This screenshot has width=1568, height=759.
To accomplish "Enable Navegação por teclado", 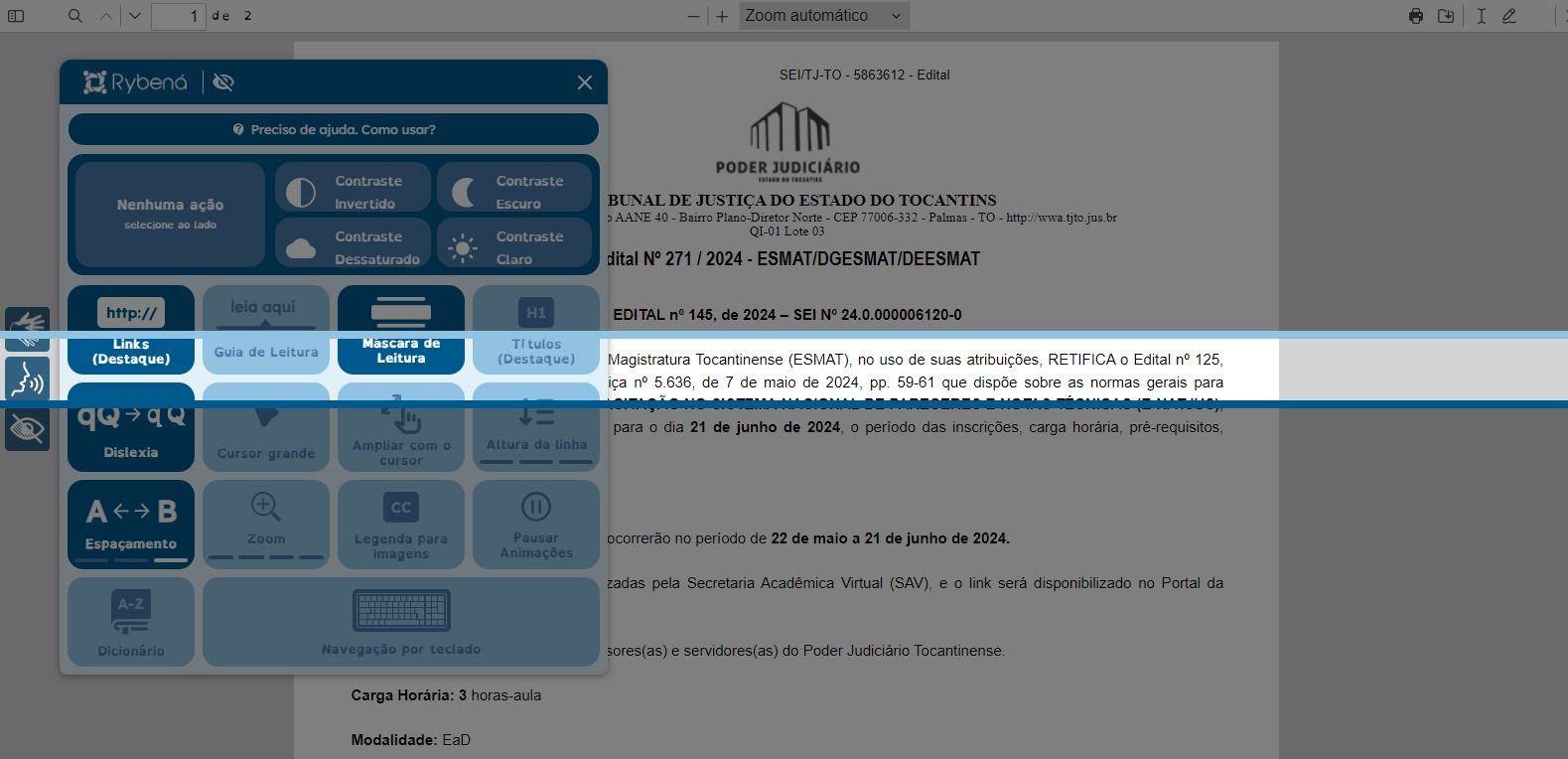I will [401, 622].
